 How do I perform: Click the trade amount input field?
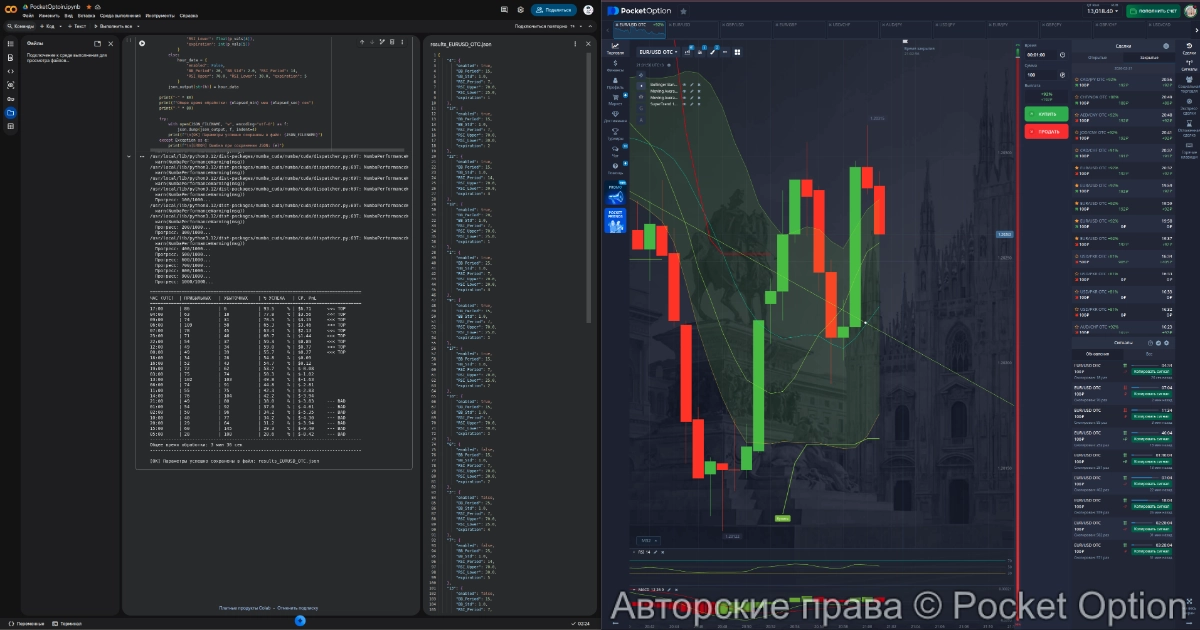[1040, 75]
